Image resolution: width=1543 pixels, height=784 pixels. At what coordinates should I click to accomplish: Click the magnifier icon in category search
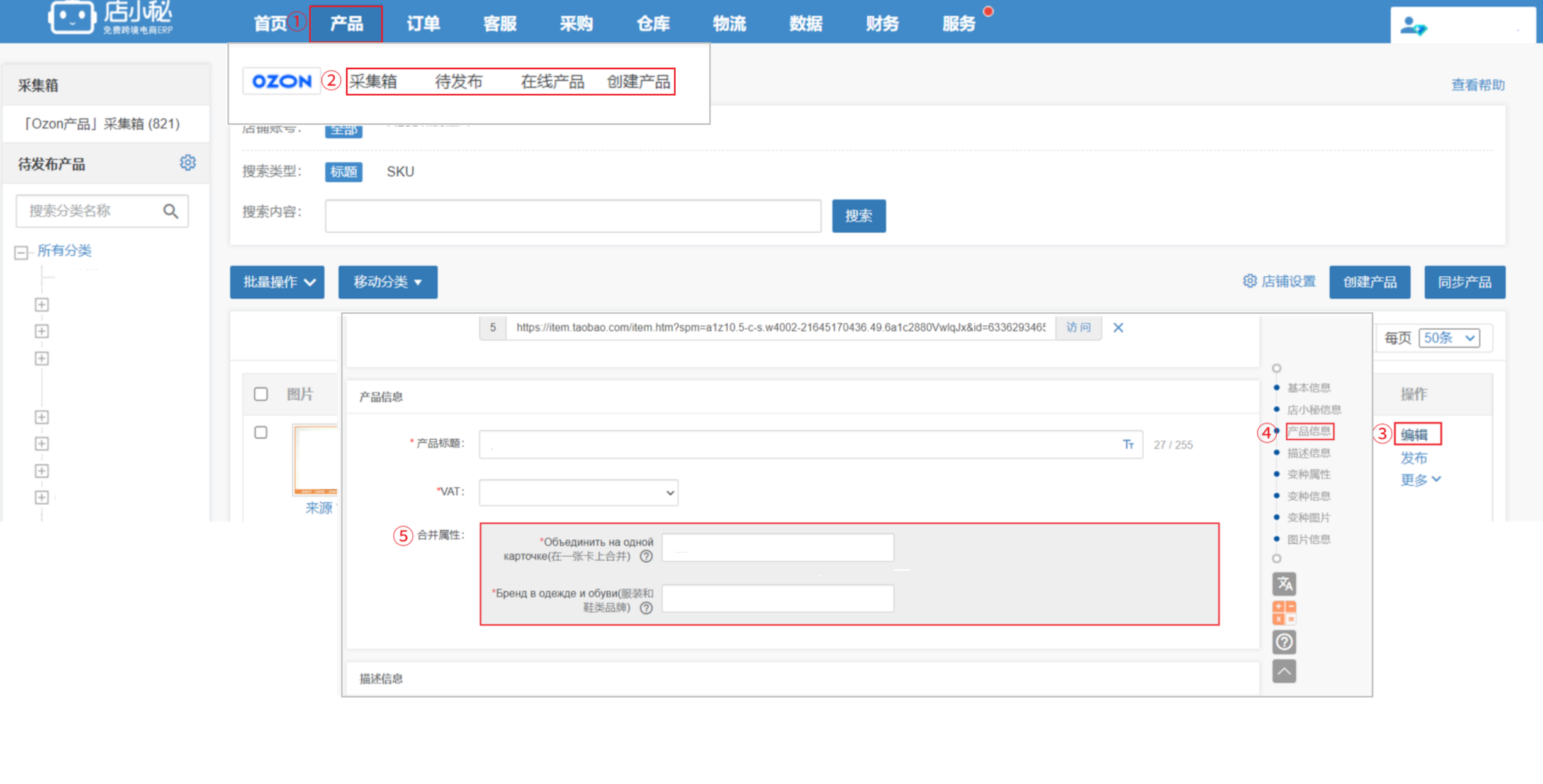[x=171, y=211]
